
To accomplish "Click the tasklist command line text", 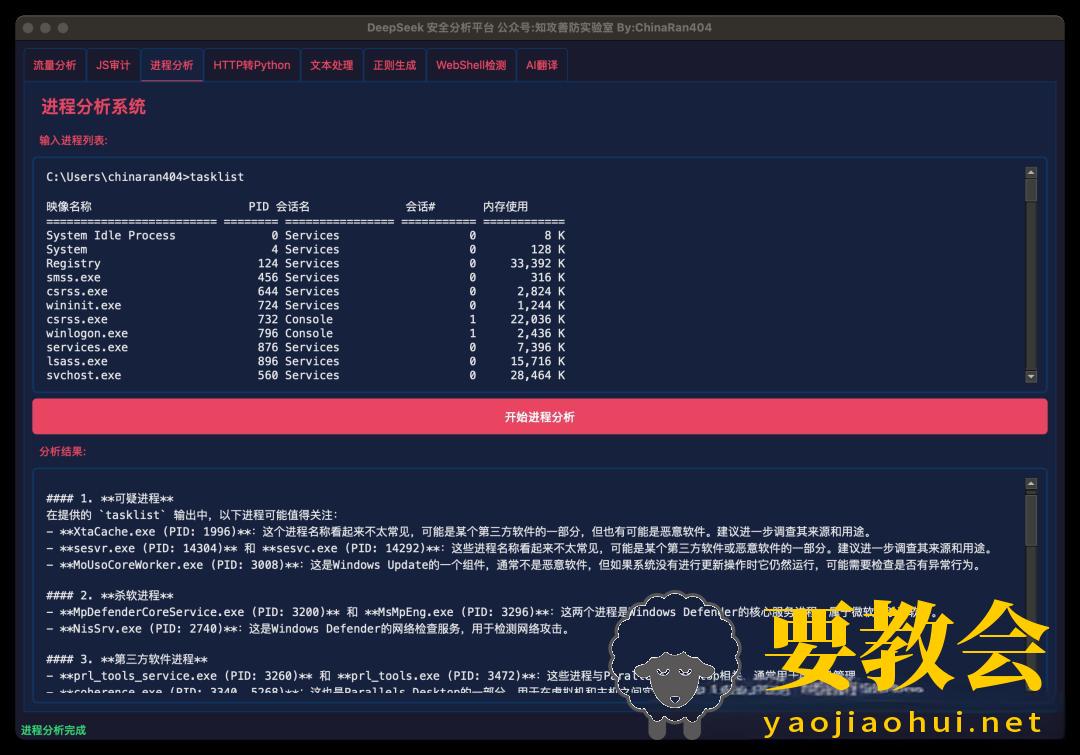I will [x=145, y=177].
